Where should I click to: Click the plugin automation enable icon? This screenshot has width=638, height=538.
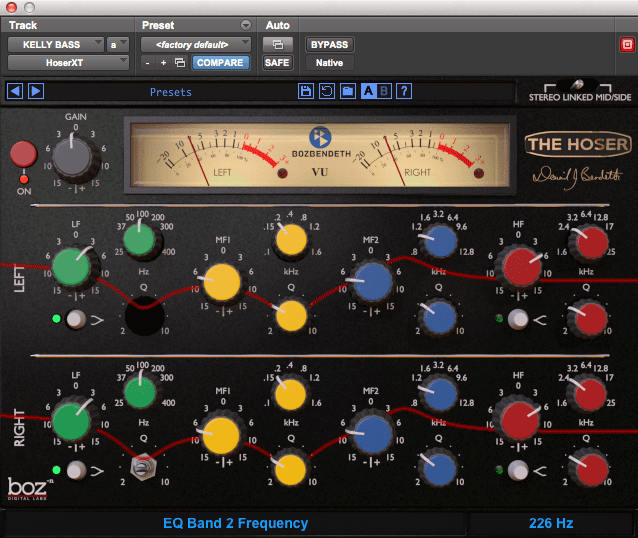pos(278,44)
